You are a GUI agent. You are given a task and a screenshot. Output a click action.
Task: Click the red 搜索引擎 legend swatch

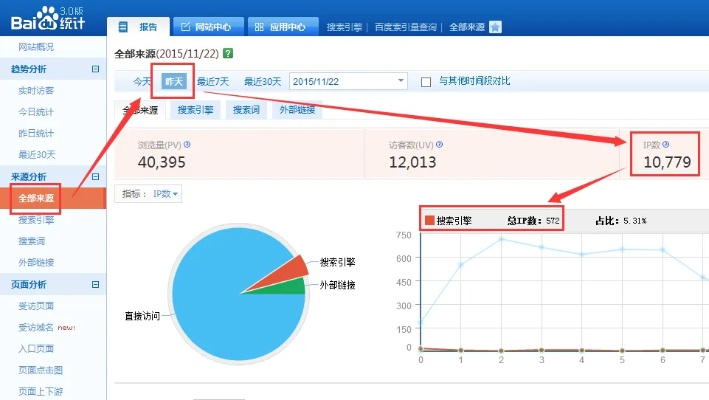point(429,220)
